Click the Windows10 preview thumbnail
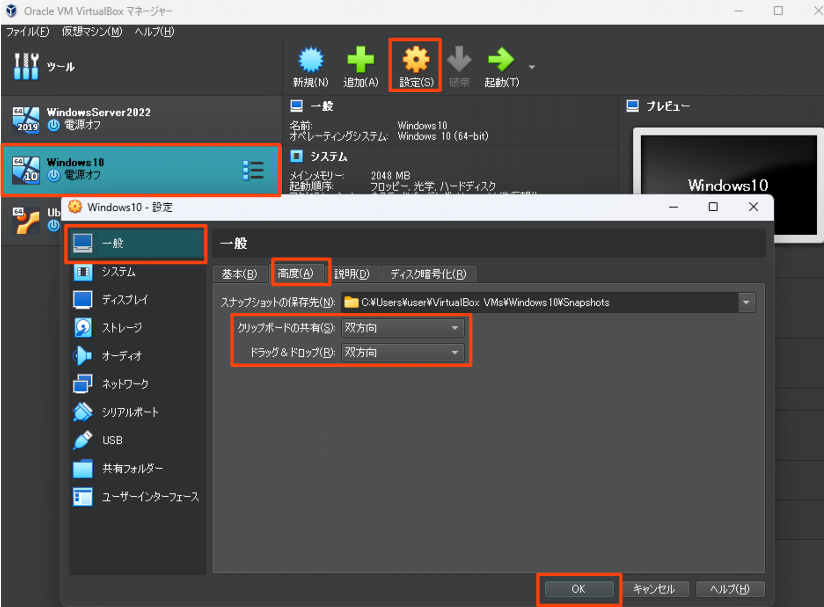The height and width of the screenshot is (607, 824). pos(728,185)
